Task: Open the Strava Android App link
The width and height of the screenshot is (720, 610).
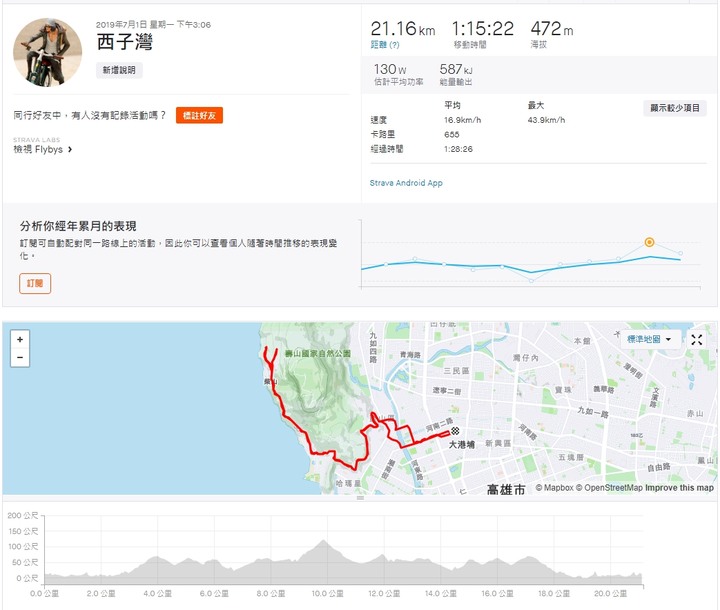Action: [x=406, y=183]
